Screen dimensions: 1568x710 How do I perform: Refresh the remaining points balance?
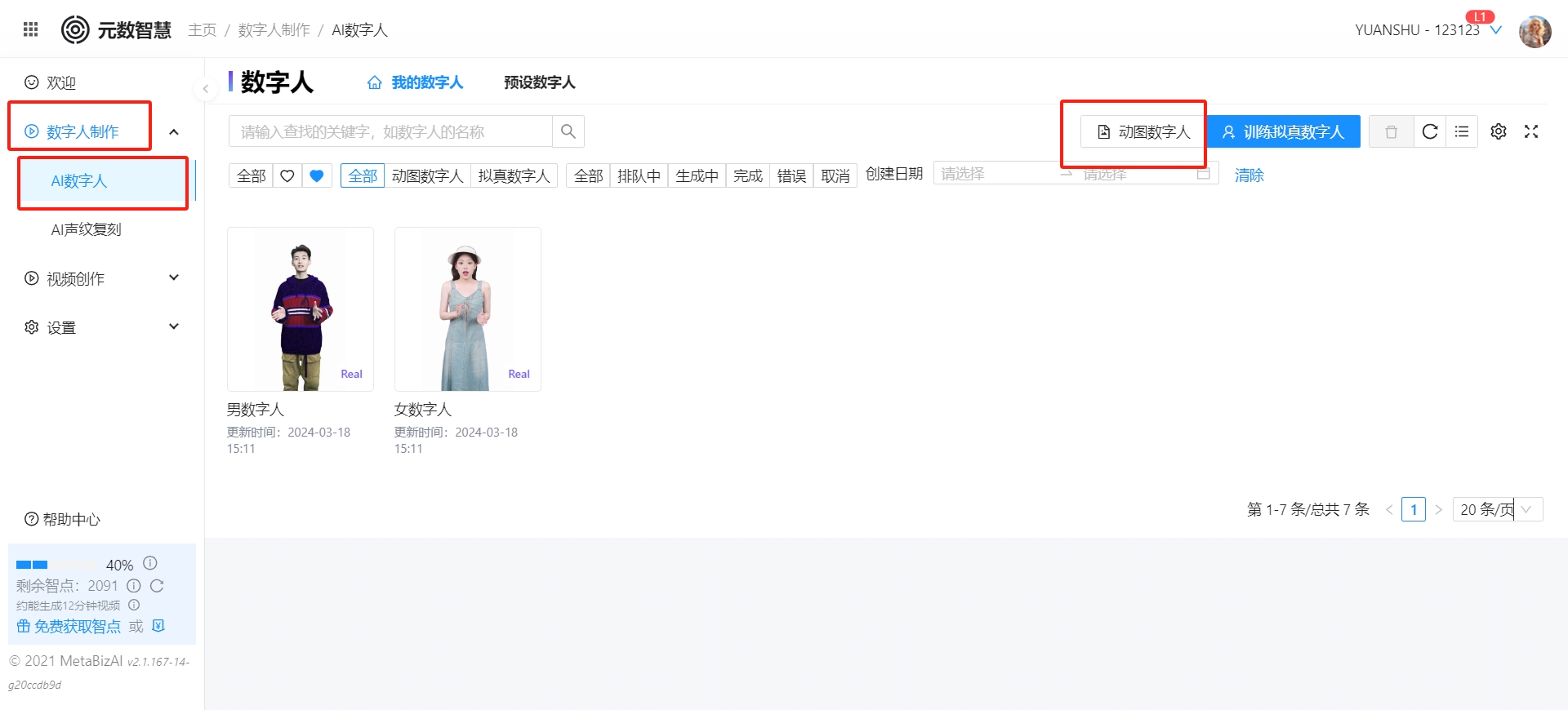click(157, 586)
